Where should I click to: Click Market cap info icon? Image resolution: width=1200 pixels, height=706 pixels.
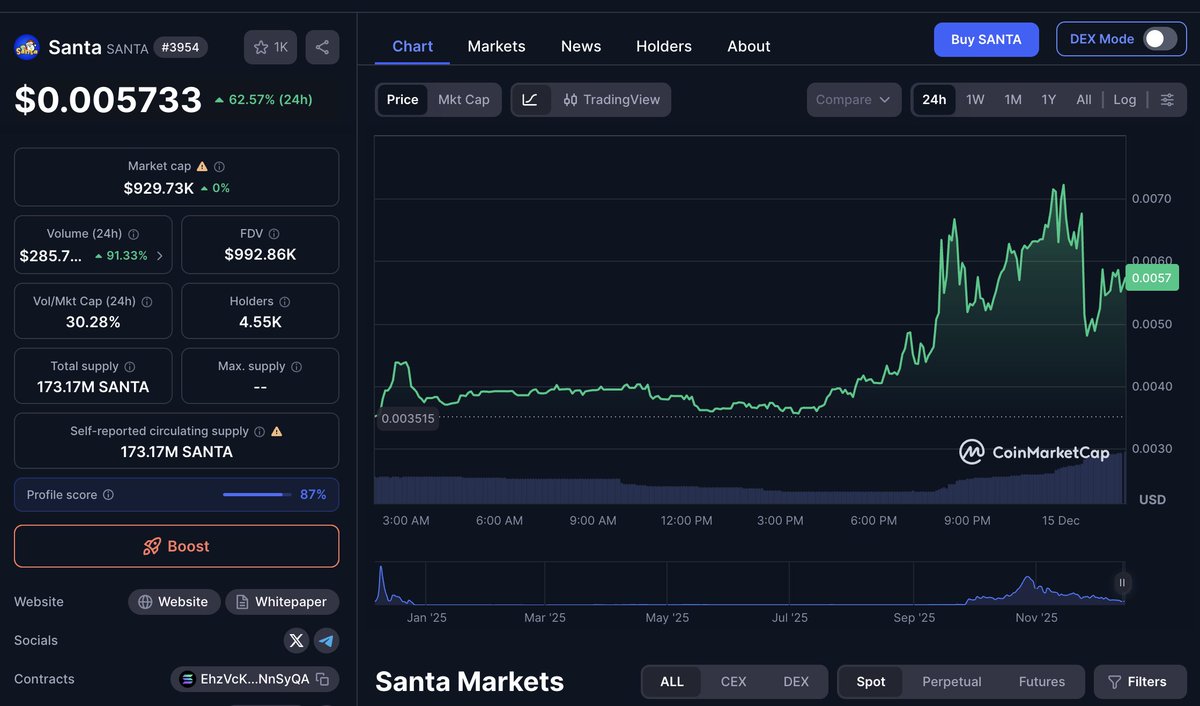(220, 166)
